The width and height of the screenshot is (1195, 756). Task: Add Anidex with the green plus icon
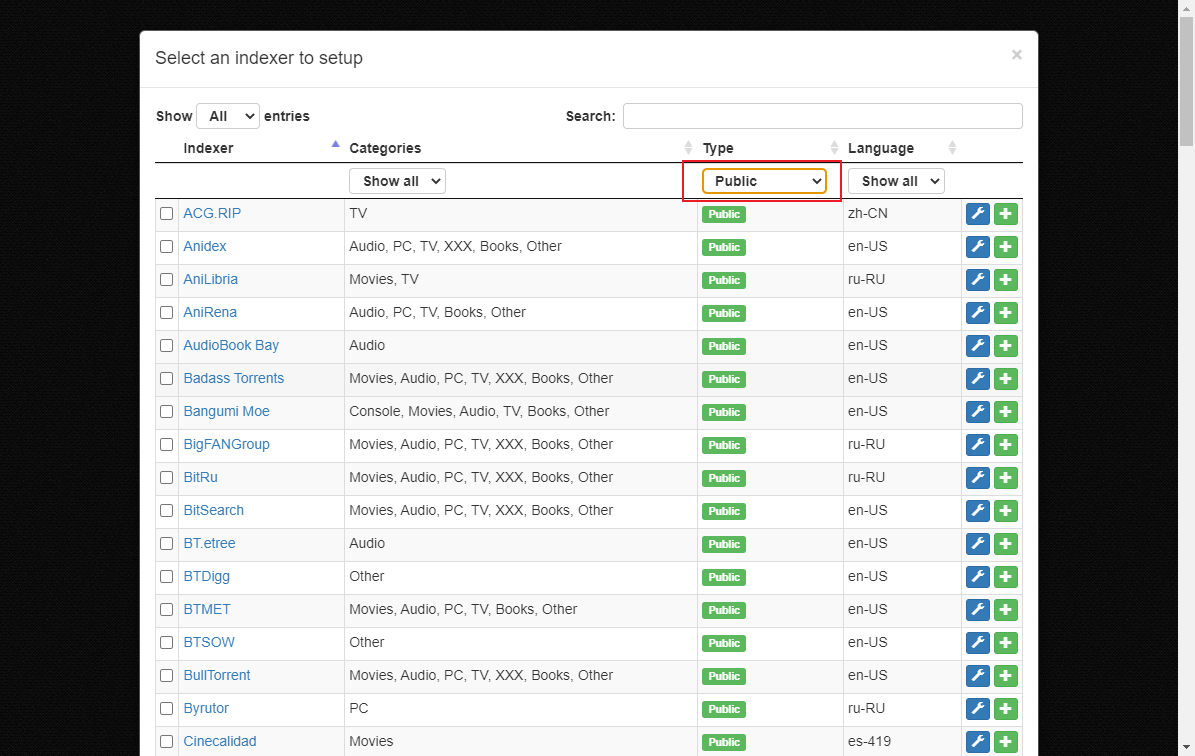pyautogui.click(x=1006, y=247)
